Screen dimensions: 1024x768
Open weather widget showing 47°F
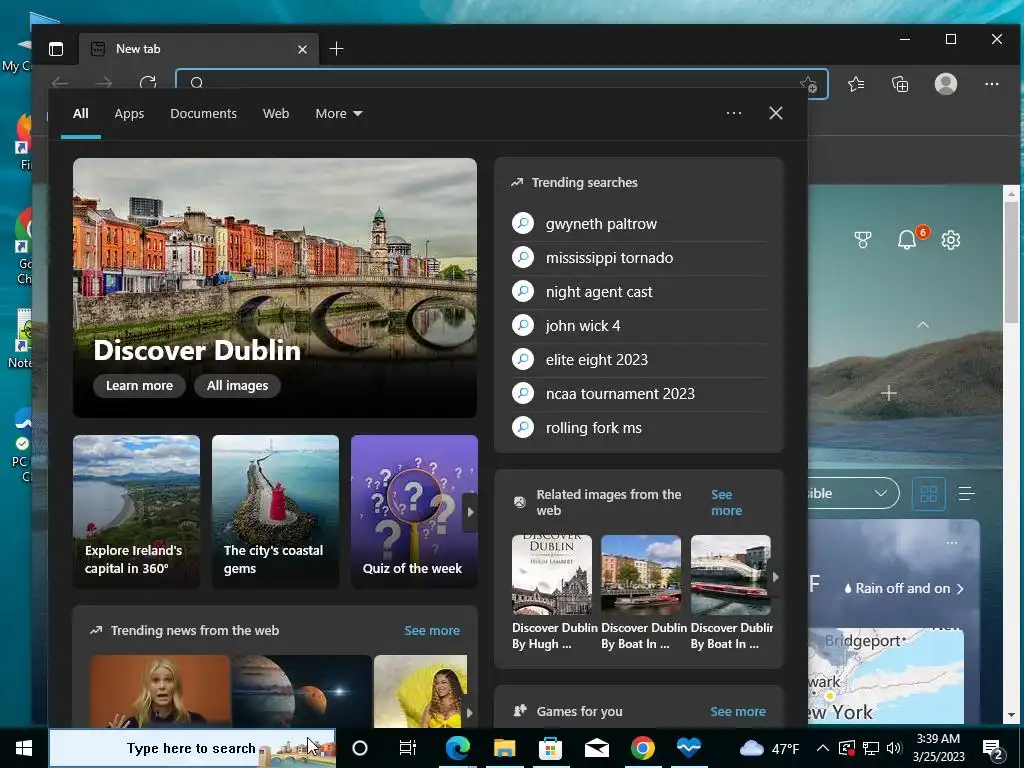tap(769, 748)
